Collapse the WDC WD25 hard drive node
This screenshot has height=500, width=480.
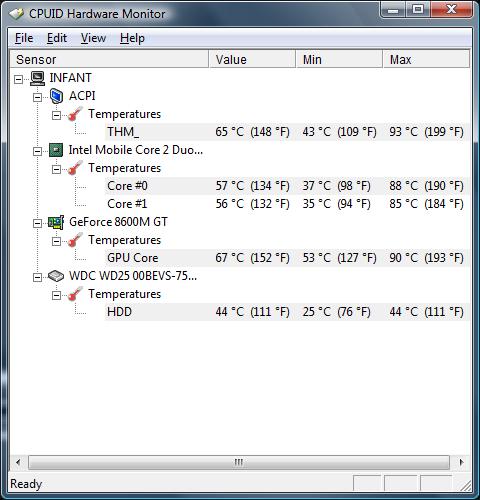[37, 277]
